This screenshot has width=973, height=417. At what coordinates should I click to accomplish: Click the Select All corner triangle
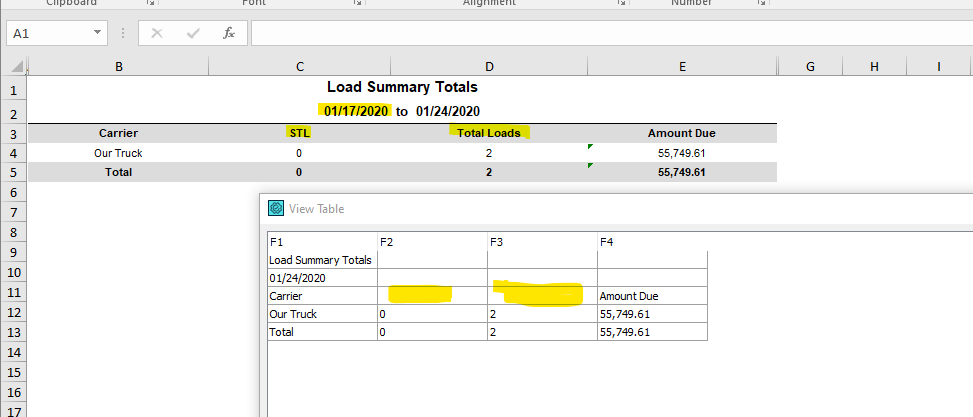tap(18, 68)
